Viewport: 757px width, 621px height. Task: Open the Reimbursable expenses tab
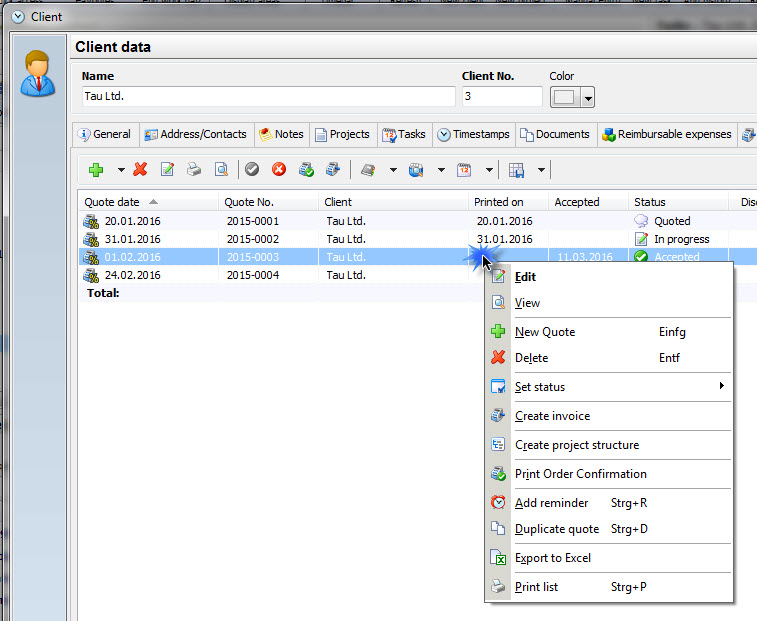click(x=666, y=134)
